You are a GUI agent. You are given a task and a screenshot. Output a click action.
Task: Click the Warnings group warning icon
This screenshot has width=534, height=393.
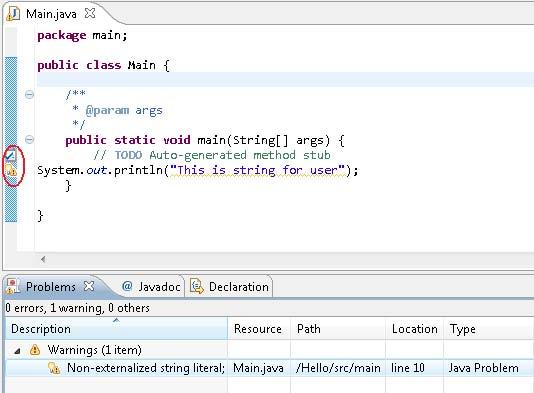pyautogui.click(x=35, y=350)
